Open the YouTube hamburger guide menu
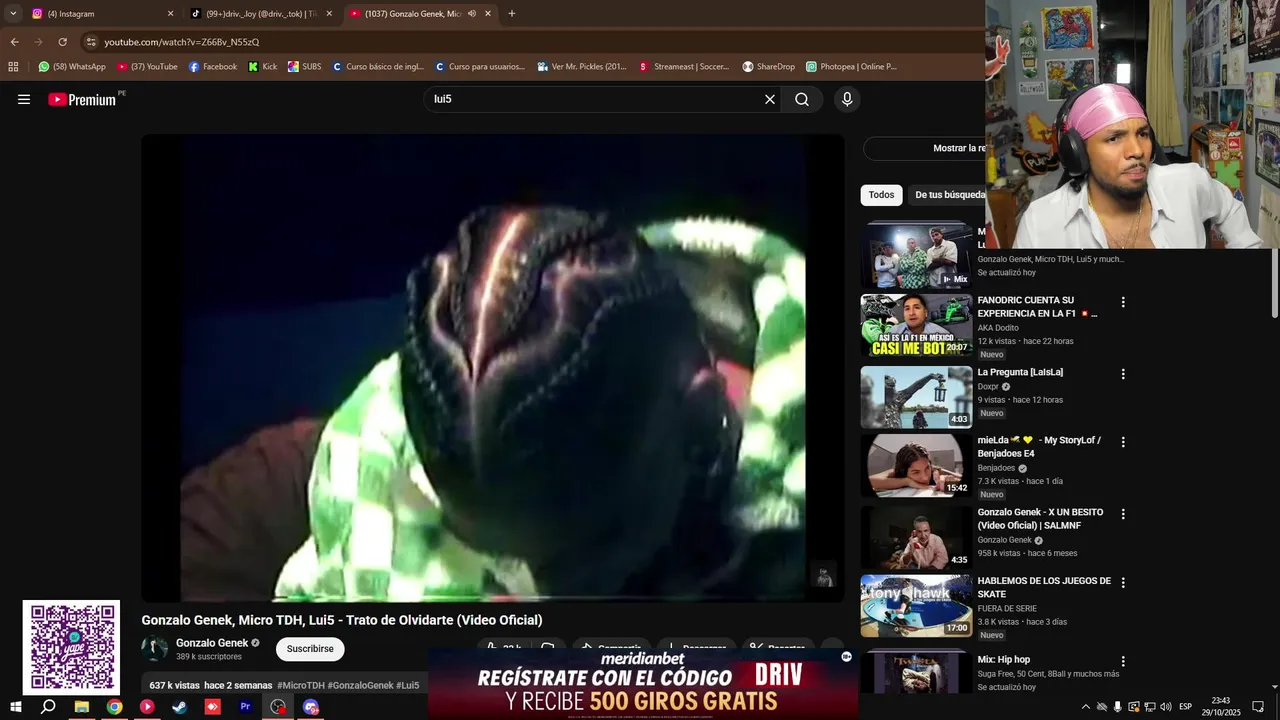 [24, 99]
